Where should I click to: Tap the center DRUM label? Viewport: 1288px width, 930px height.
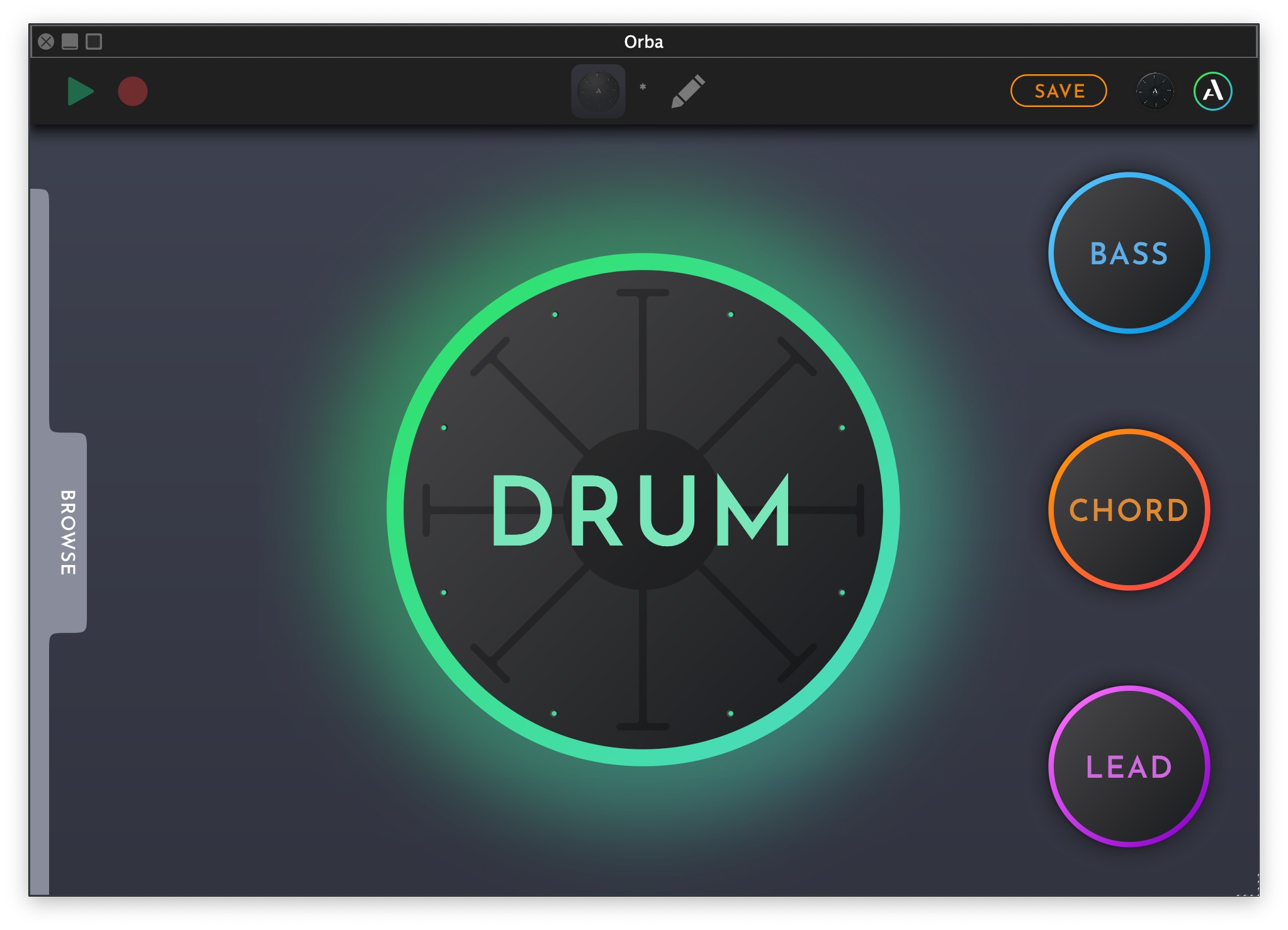(x=642, y=510)
